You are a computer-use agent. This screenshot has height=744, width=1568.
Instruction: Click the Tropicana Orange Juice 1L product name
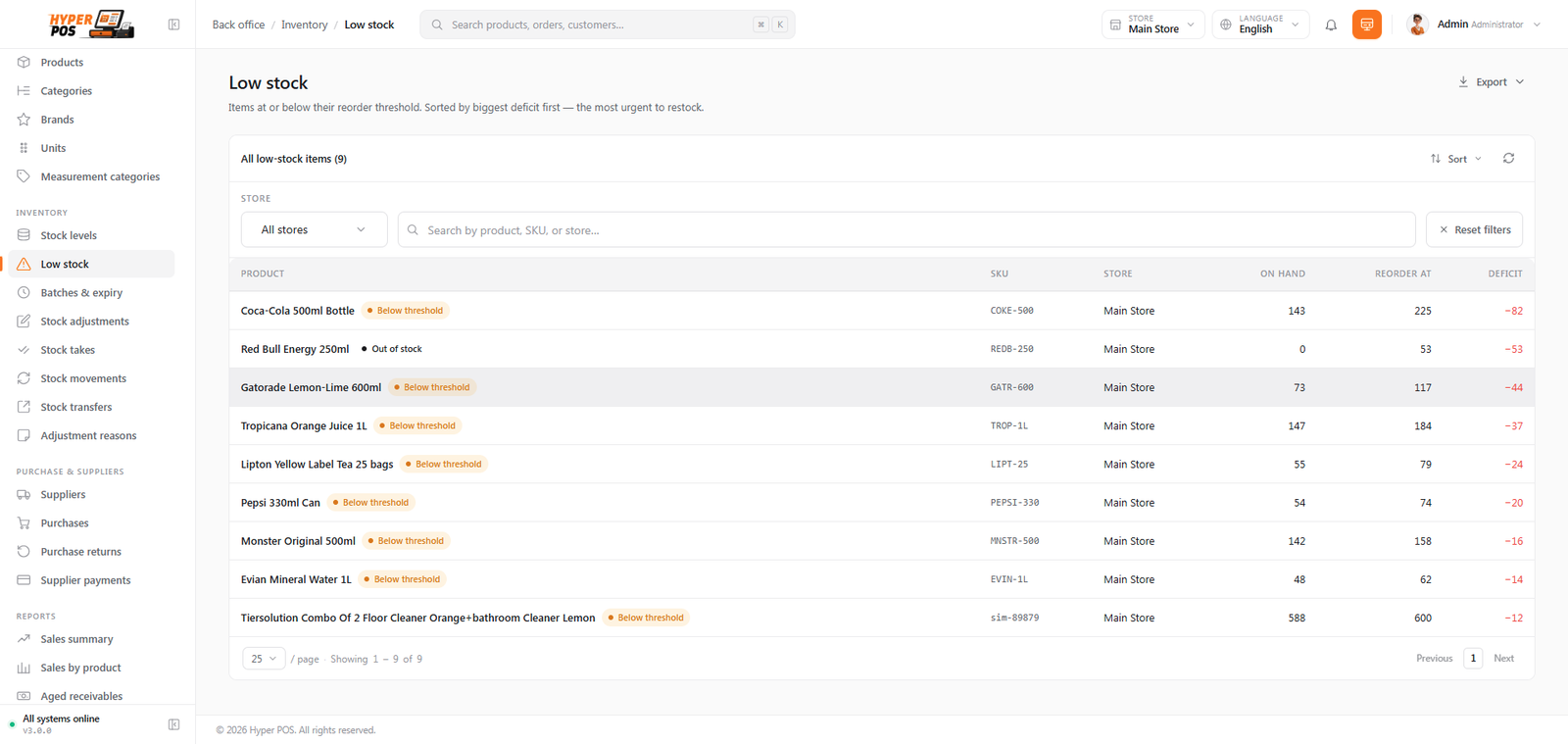(x=304, y=425)
